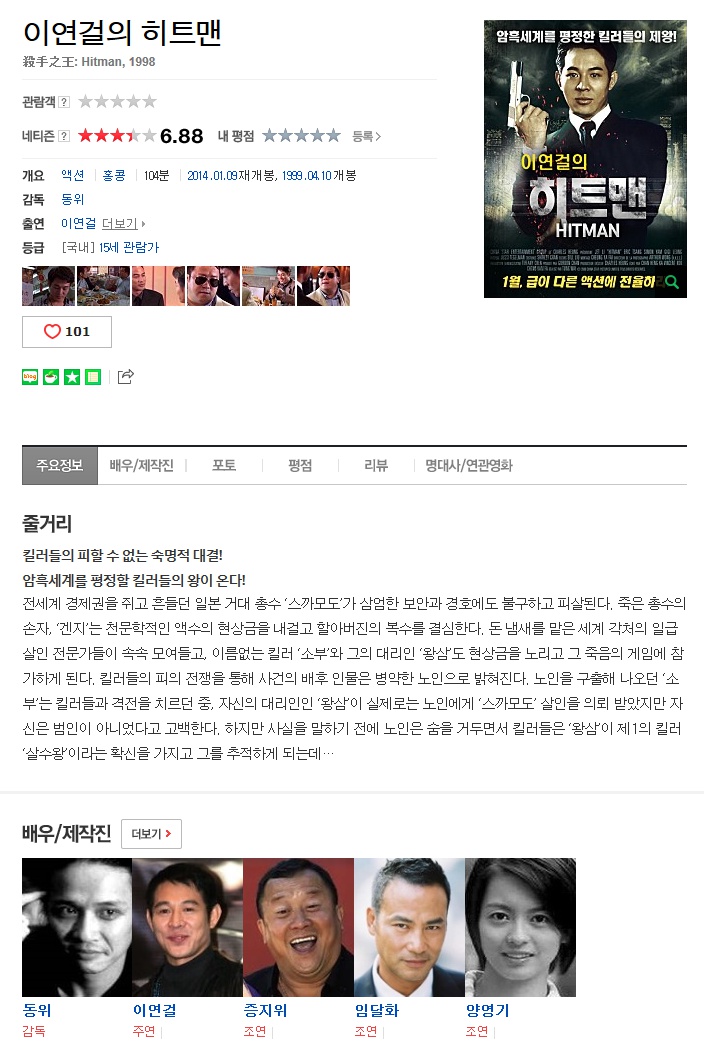Open director 동위 link in info
704x1057 pixels.
pyautogui.click(x=73, y=199)
